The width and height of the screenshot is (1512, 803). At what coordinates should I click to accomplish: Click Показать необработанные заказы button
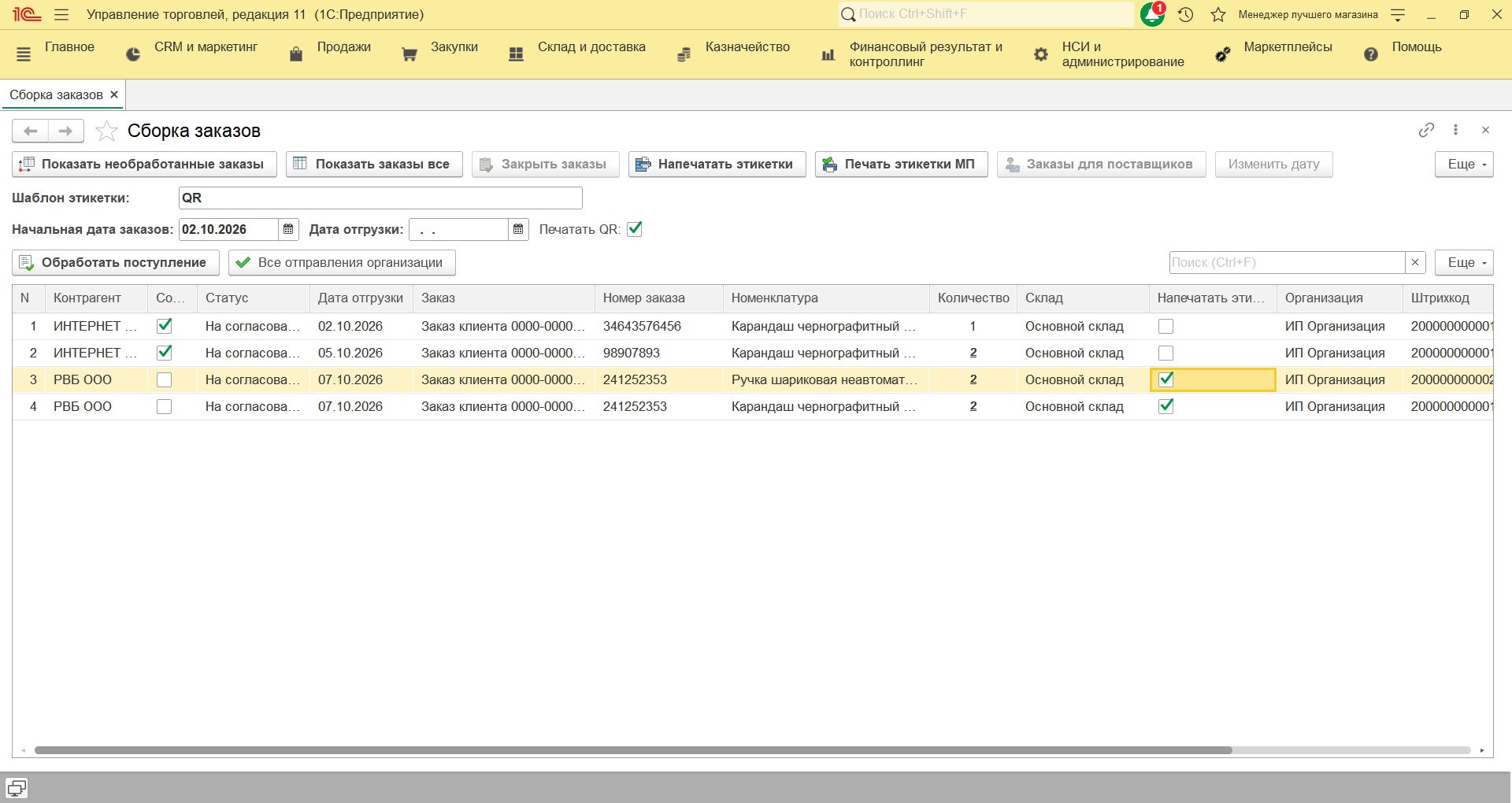click(x=144, y=164)
